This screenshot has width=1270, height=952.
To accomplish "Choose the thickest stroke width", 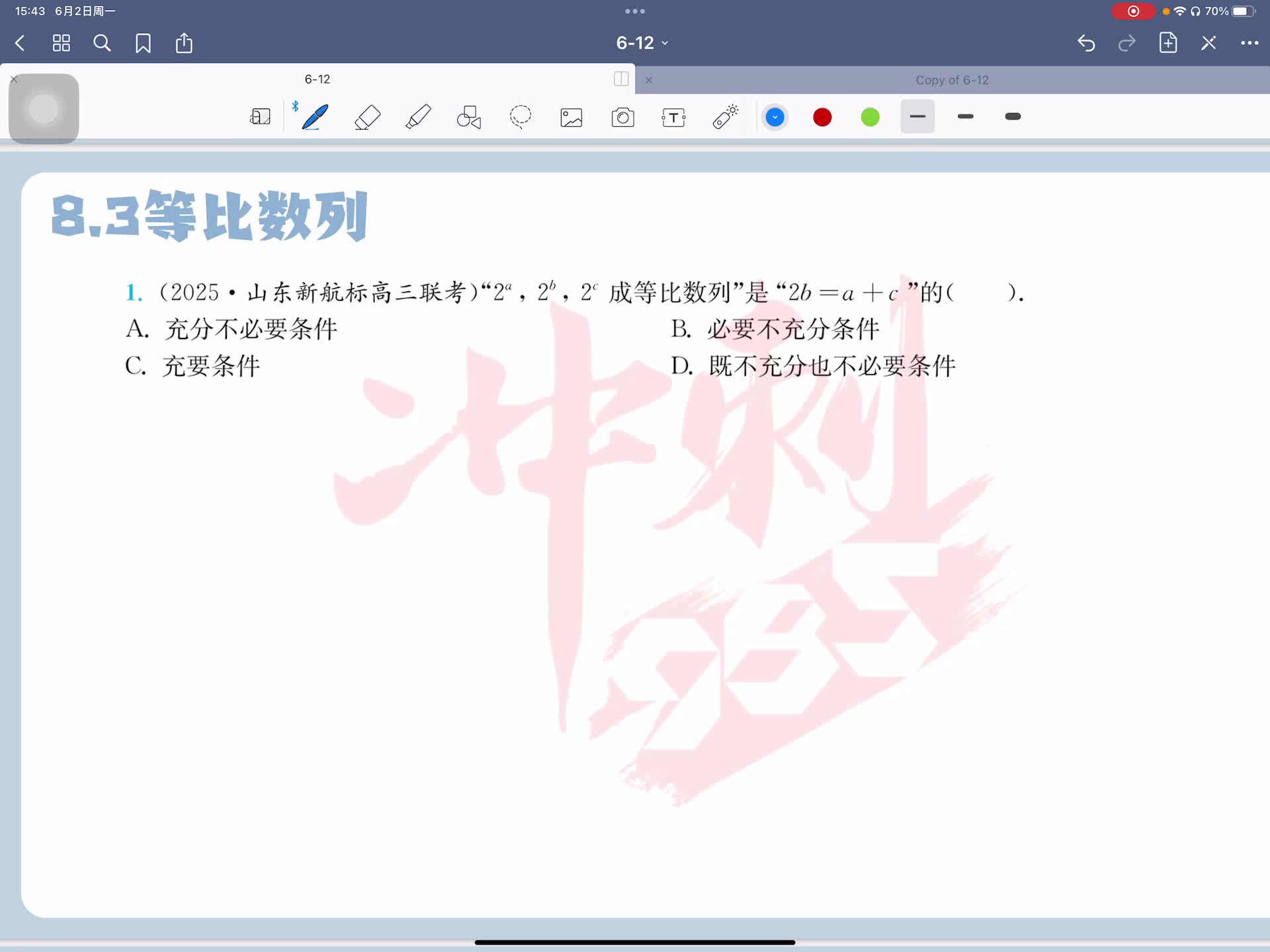I will point(1012,116).
